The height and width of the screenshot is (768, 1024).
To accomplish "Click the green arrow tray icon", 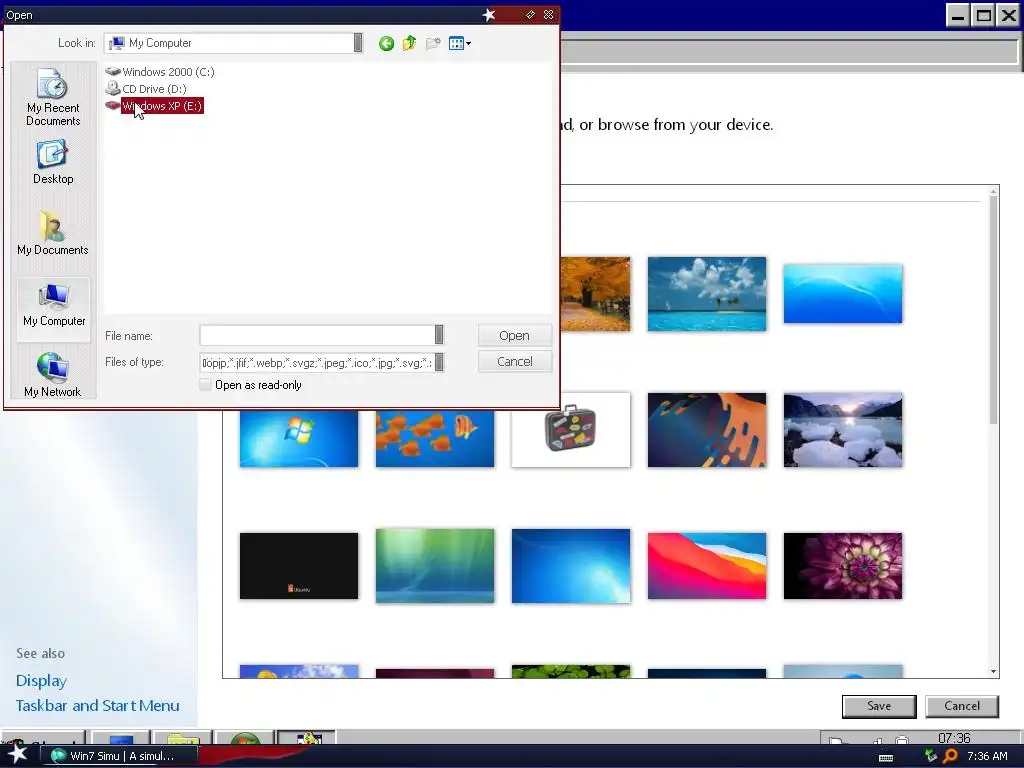I will click(x=931, y=756).
